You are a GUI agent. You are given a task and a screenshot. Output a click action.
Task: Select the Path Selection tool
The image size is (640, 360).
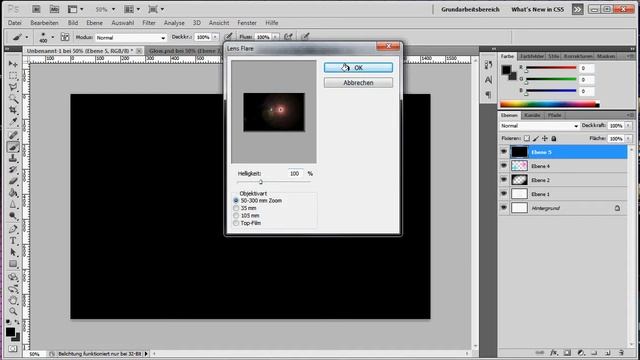point(13,252)
